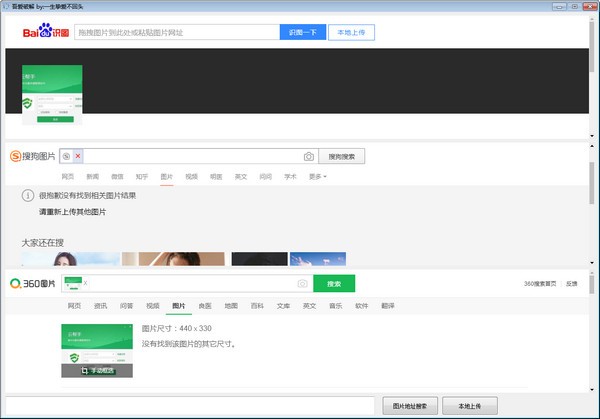Click the 图片尺寸：440 x 330 text
The image size is (600, 419).
pos(176,328)
